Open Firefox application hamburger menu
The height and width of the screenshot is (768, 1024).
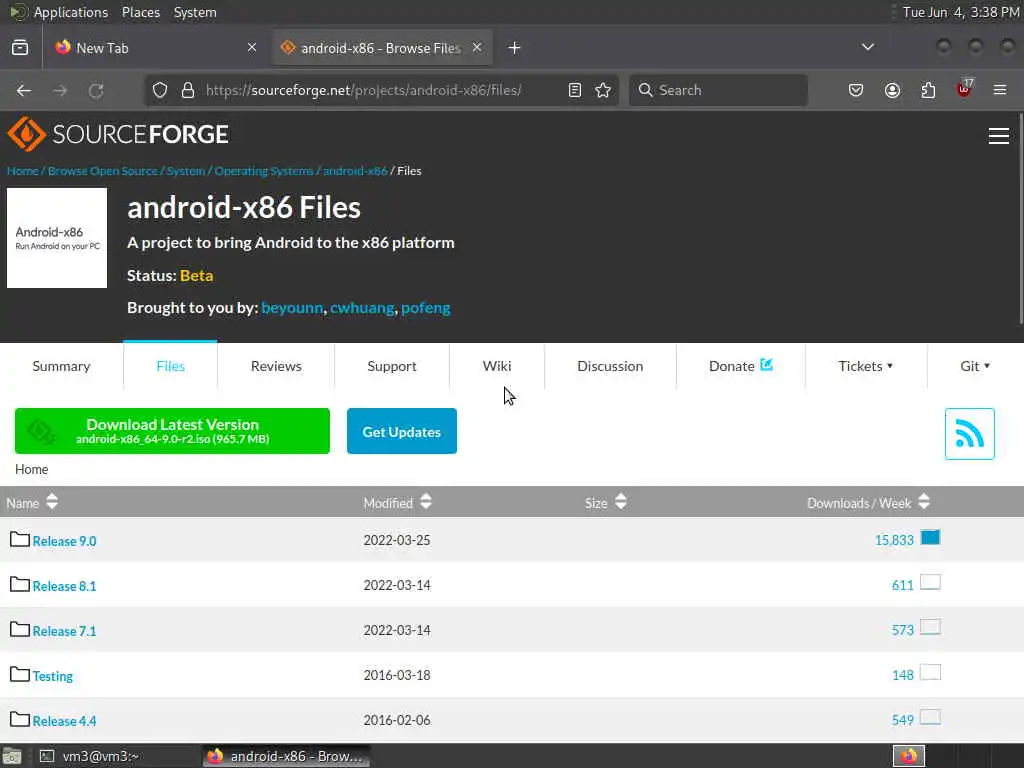tap(1000, 90)
